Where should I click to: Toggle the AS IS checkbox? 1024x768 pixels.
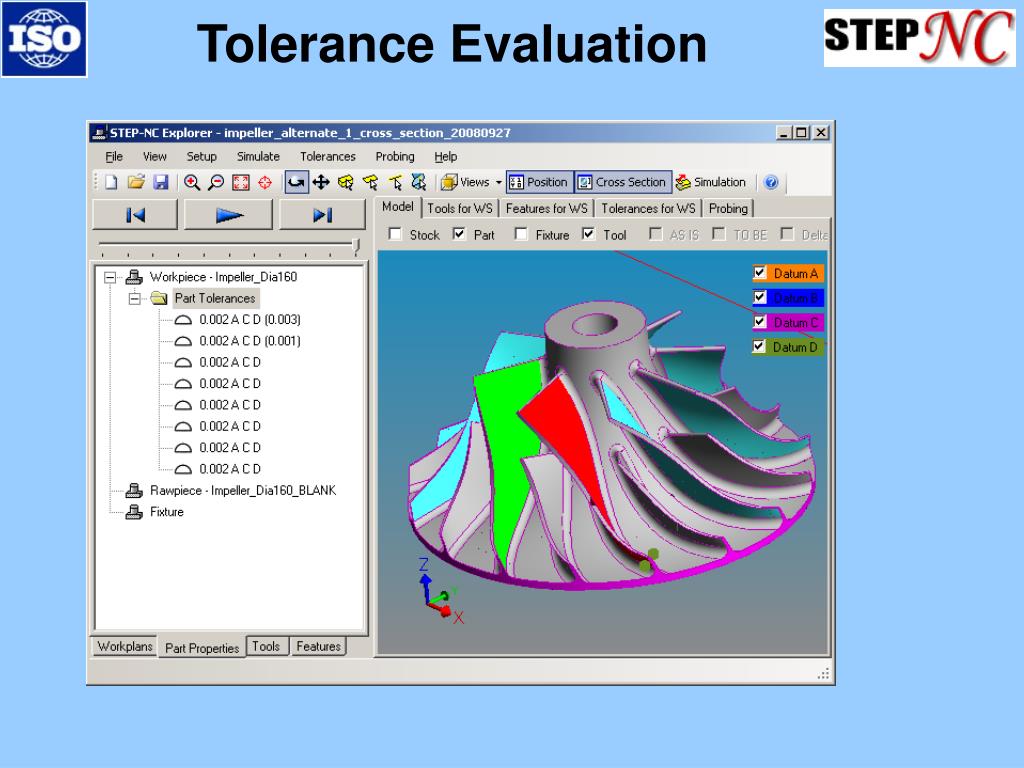coord(656,234)
